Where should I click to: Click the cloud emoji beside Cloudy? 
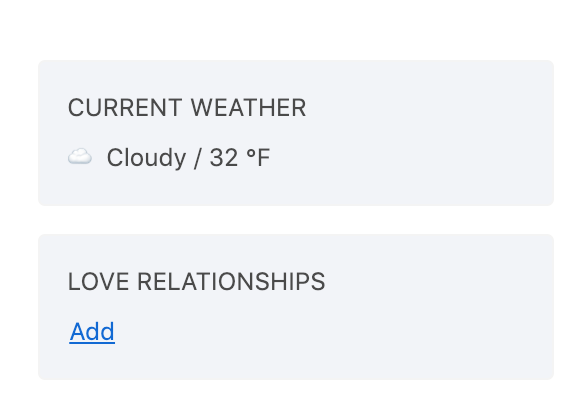point(80,157)
